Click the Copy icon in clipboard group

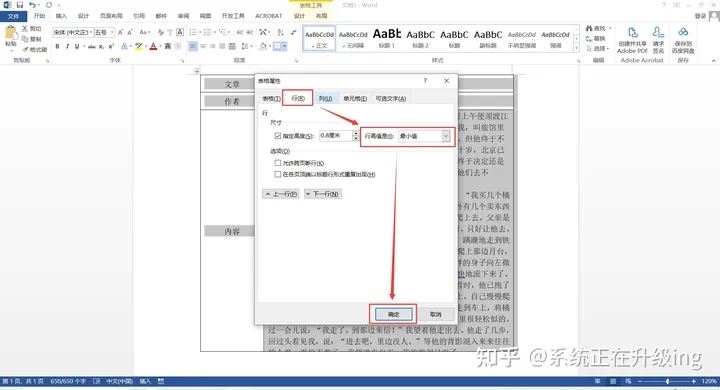[x=25, y=39]
